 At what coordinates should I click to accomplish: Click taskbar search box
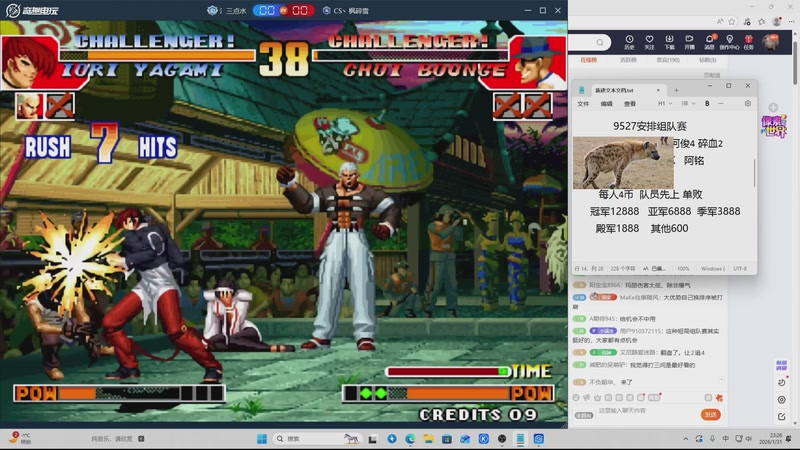(x=317, y=439)
